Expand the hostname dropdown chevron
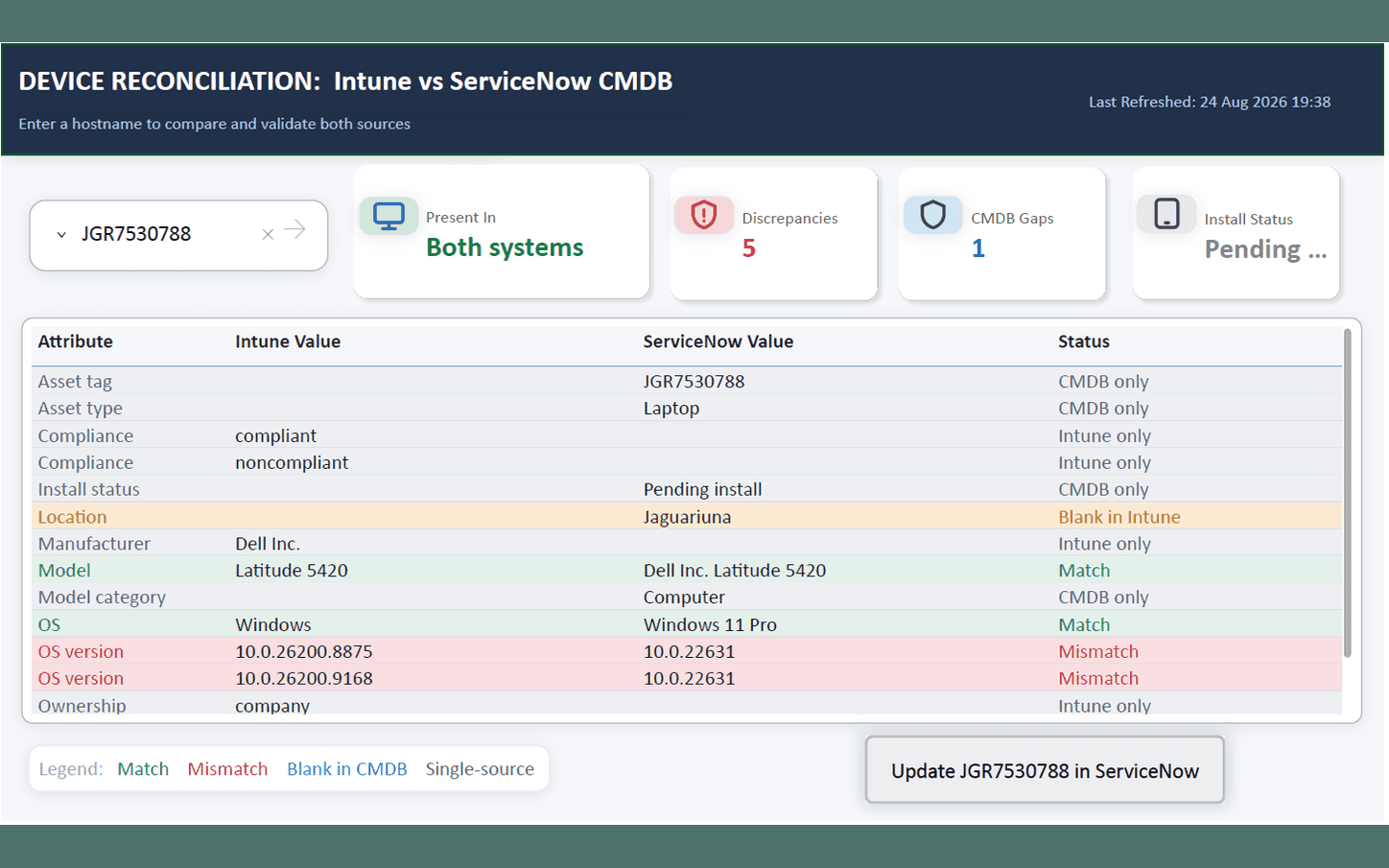The width and height of the screenshot is (1389, 868). pyautogui.click(x=61, y=235)
